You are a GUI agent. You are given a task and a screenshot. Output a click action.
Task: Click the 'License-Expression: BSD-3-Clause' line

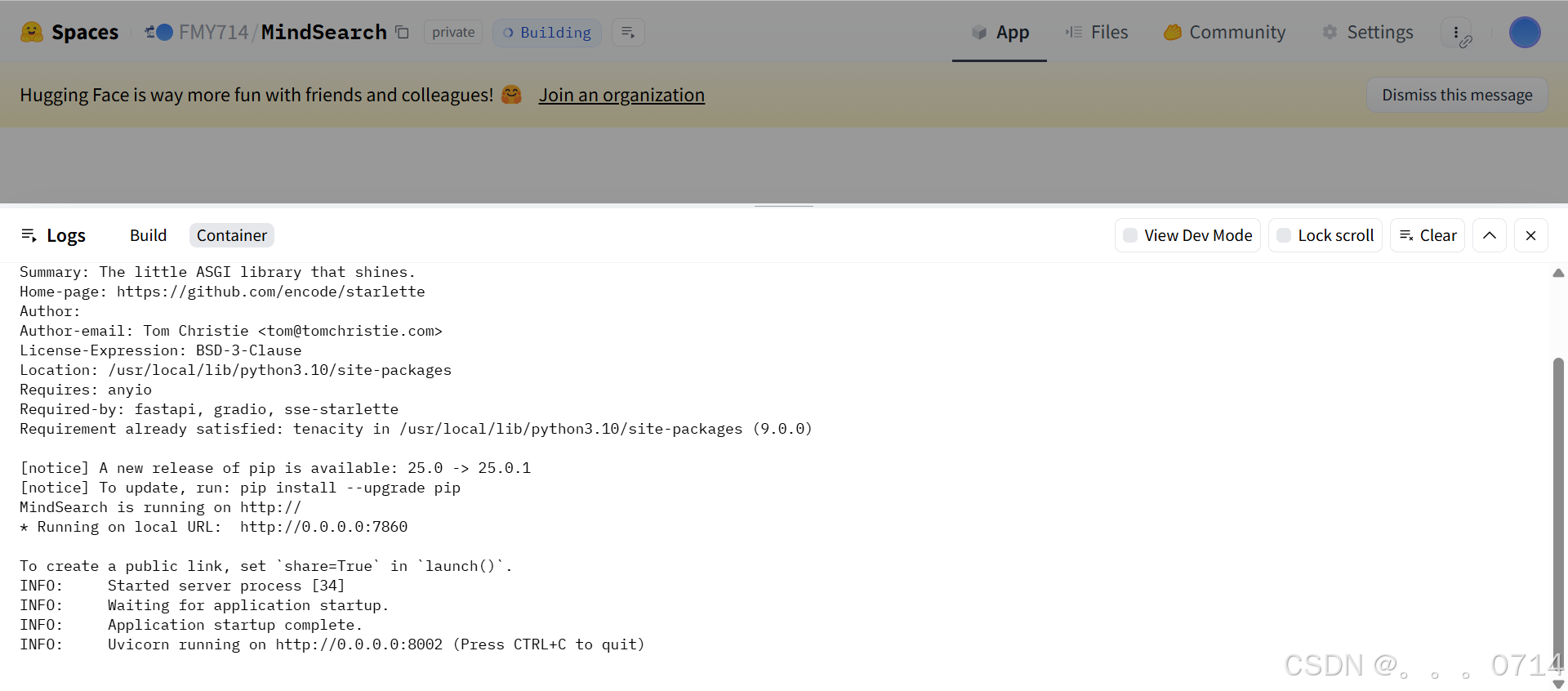click(x=161, y=350)
